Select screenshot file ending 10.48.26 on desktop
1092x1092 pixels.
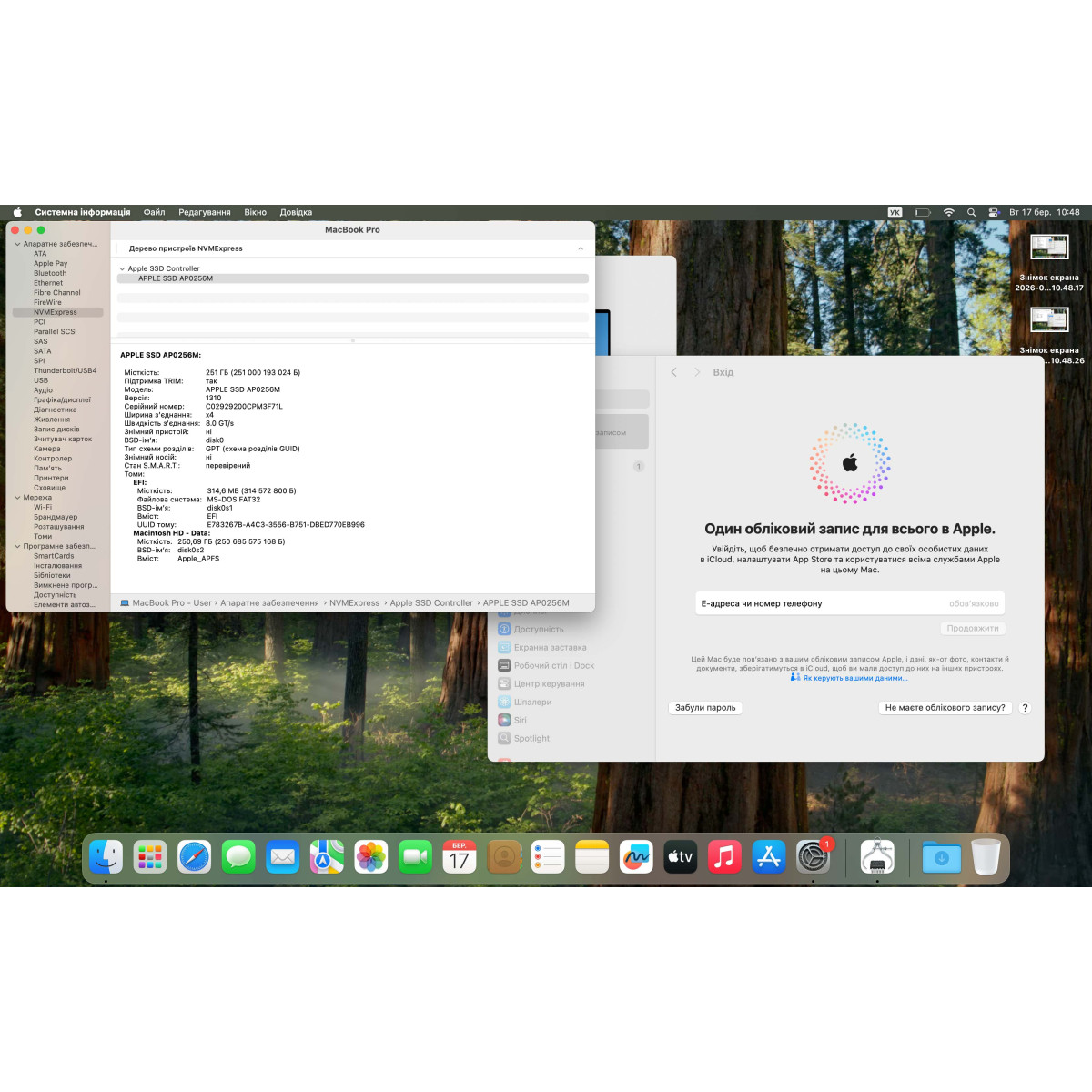[1049, 335]
